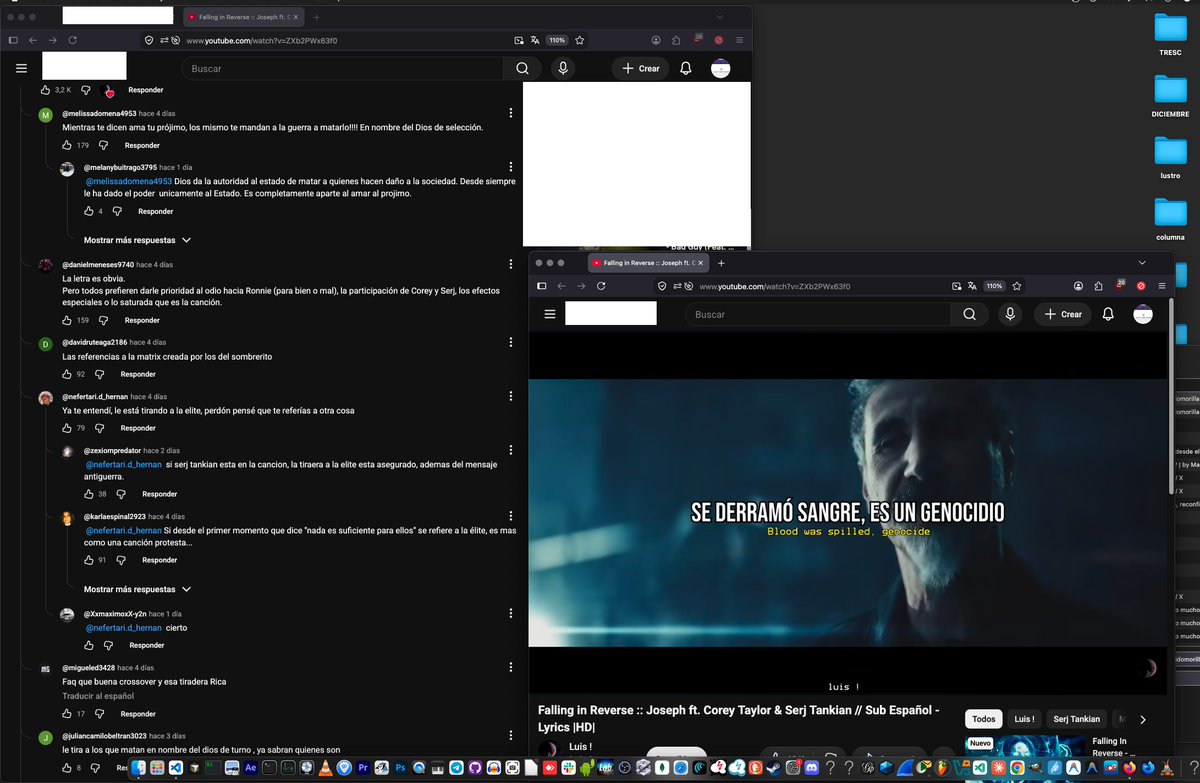Like davidruteaga2186 comment with 92 likes
The width and height of the screenshot is (1200, 783).
(x=68, y=374)
